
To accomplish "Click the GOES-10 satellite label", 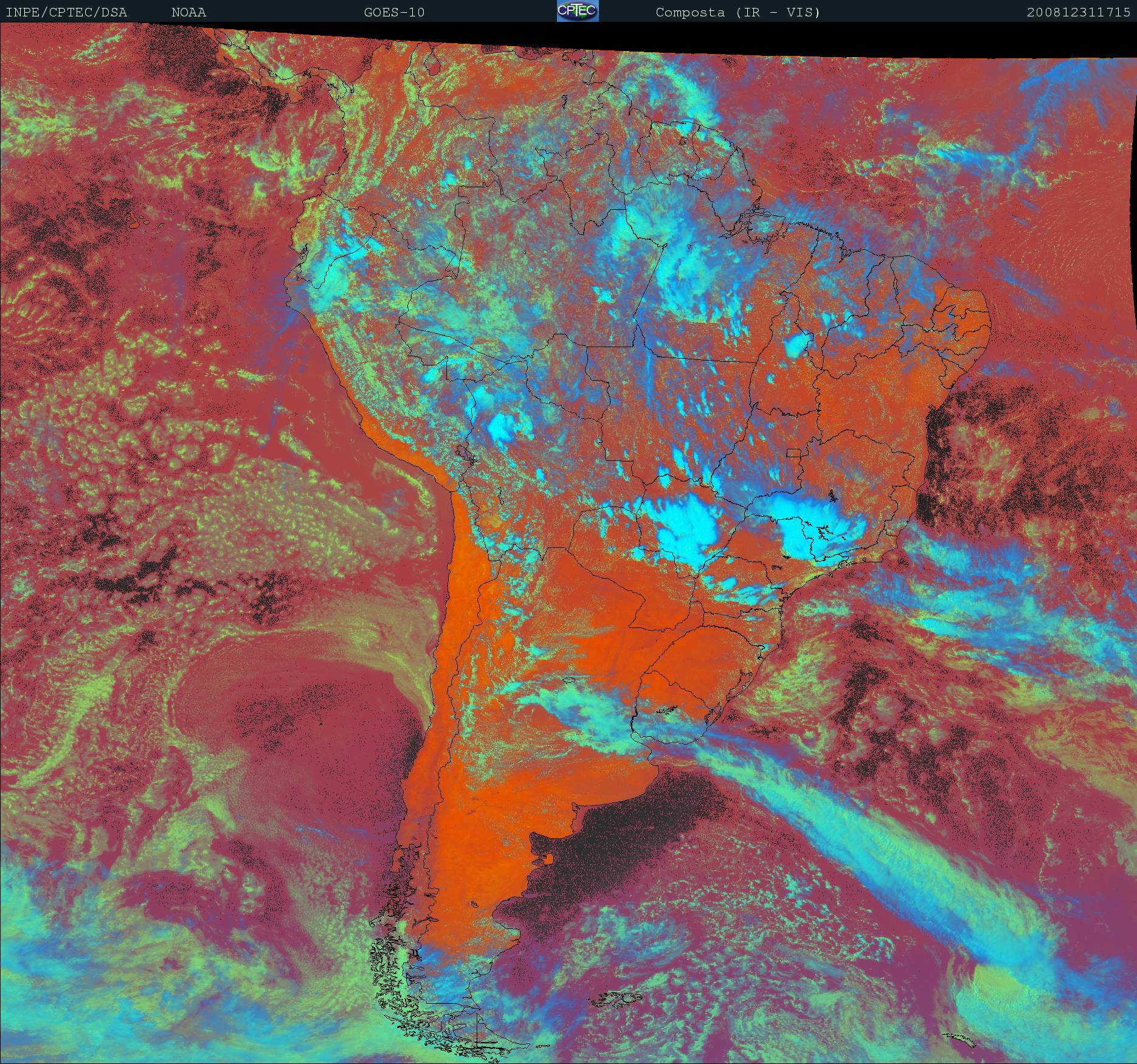I will point(394,12).
